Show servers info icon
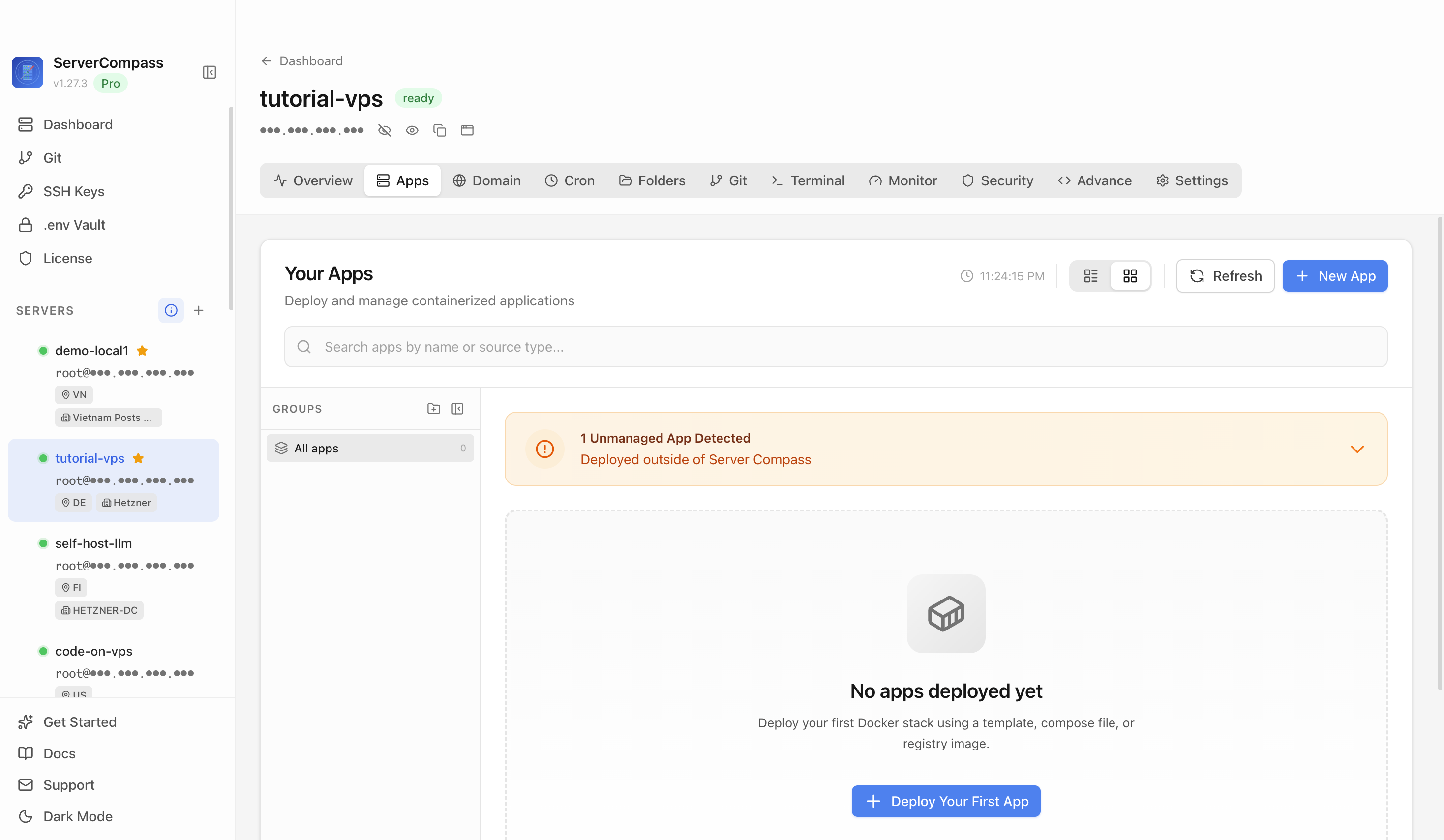The height and width of the screenshot is (840, 1444). pos(171,310)
